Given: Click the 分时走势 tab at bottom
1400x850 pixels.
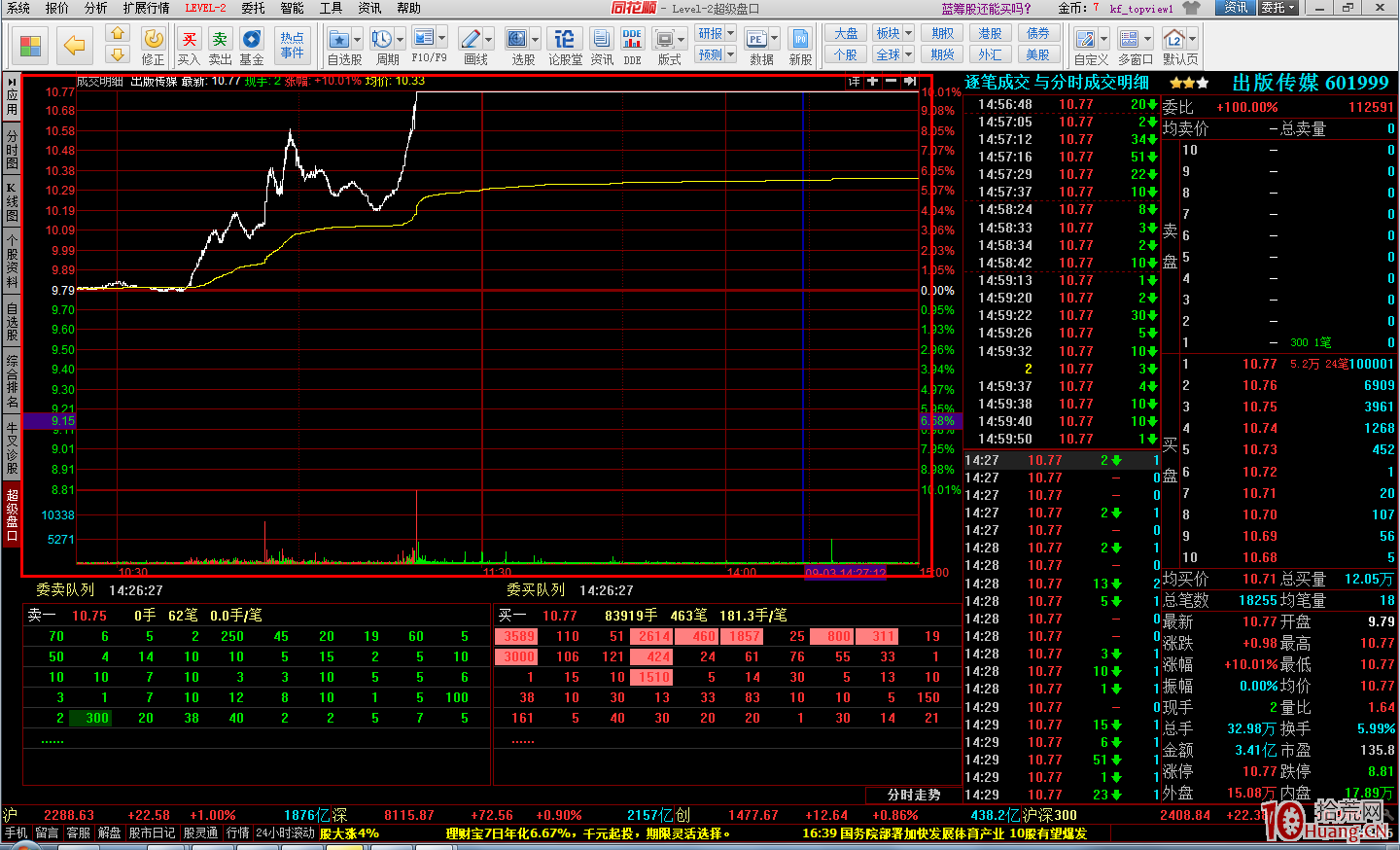Looking at the screenshot, I should click(914, 795).
